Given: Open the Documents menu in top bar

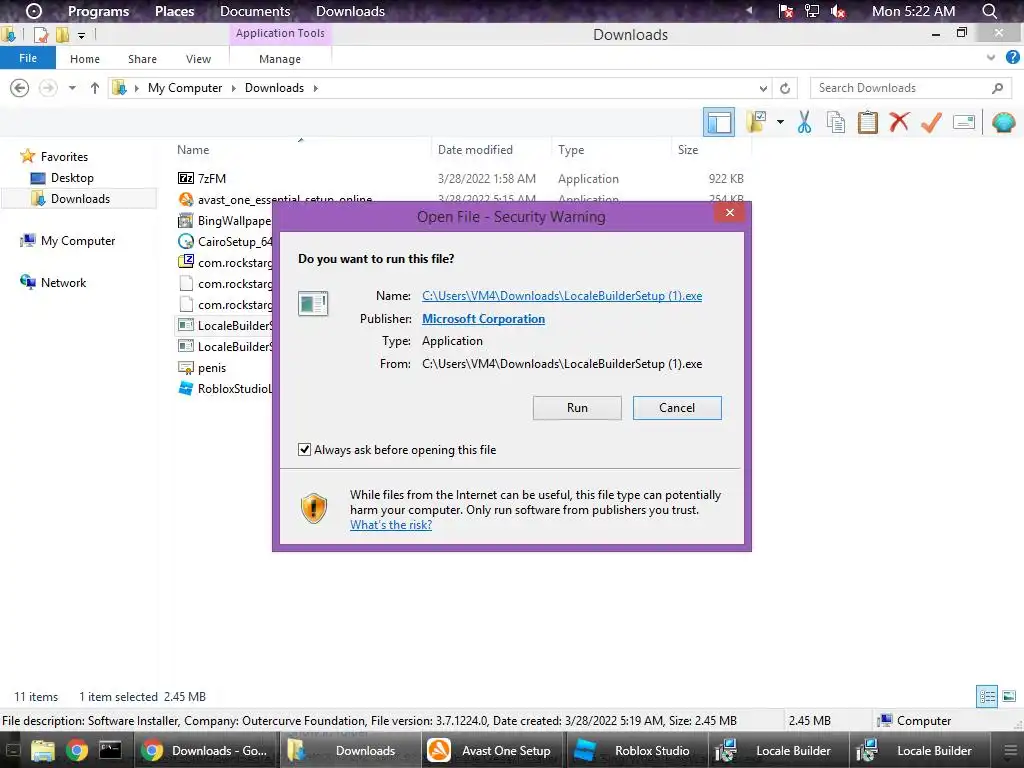Looking at the screenshot, I should (255, 11).
